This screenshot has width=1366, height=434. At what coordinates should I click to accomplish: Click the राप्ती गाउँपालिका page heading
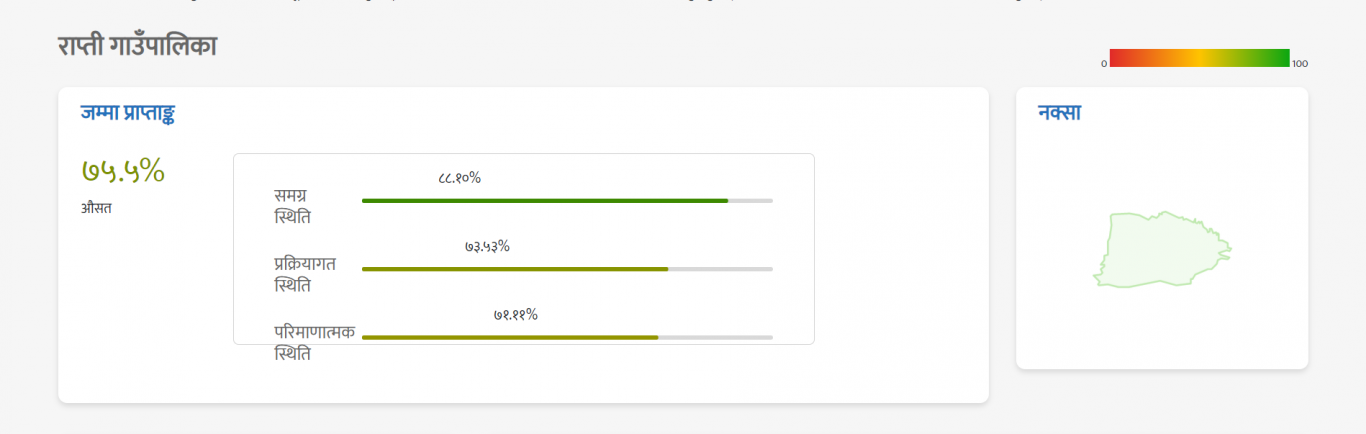(137, 46)
